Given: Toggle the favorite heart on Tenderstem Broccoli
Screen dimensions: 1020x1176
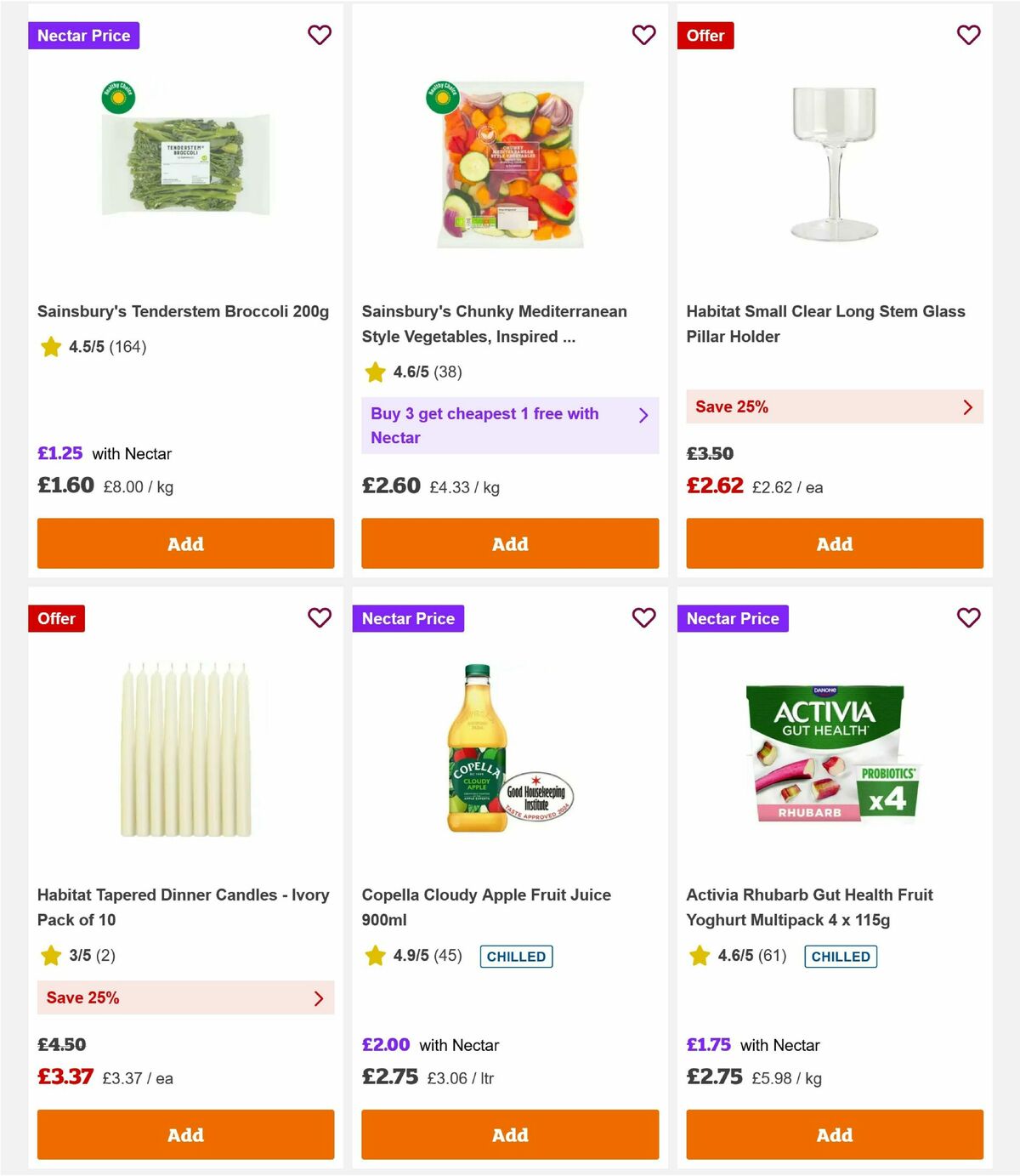Looking at the screenshot, I should [320, 35].
